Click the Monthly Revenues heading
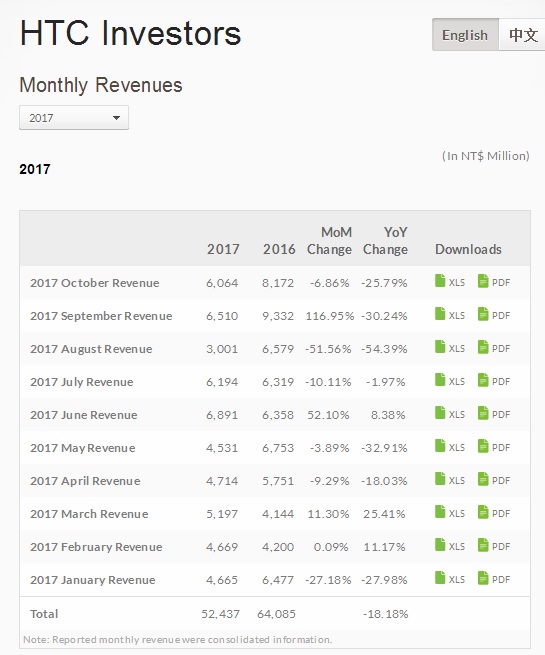Viewport: 545px width, 655px height. [x=101, y=85]
